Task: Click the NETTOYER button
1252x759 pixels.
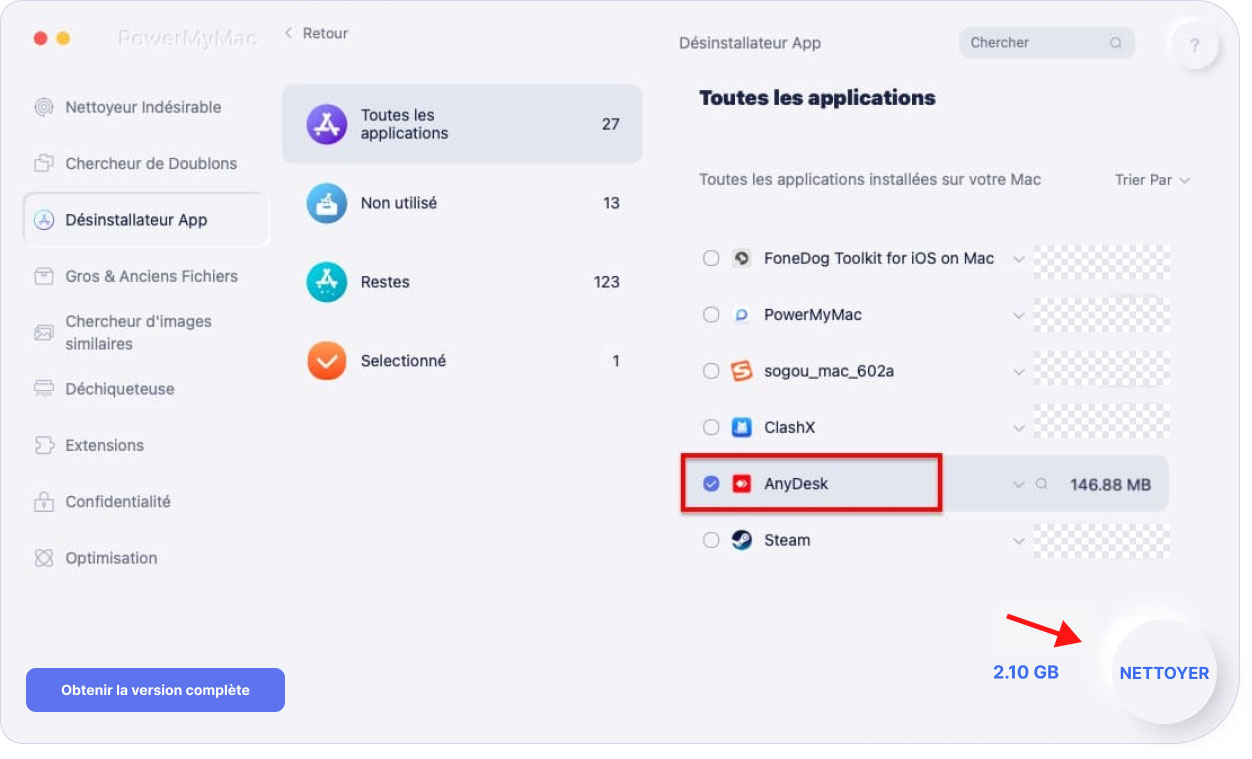Action: tap(1164, 673)
